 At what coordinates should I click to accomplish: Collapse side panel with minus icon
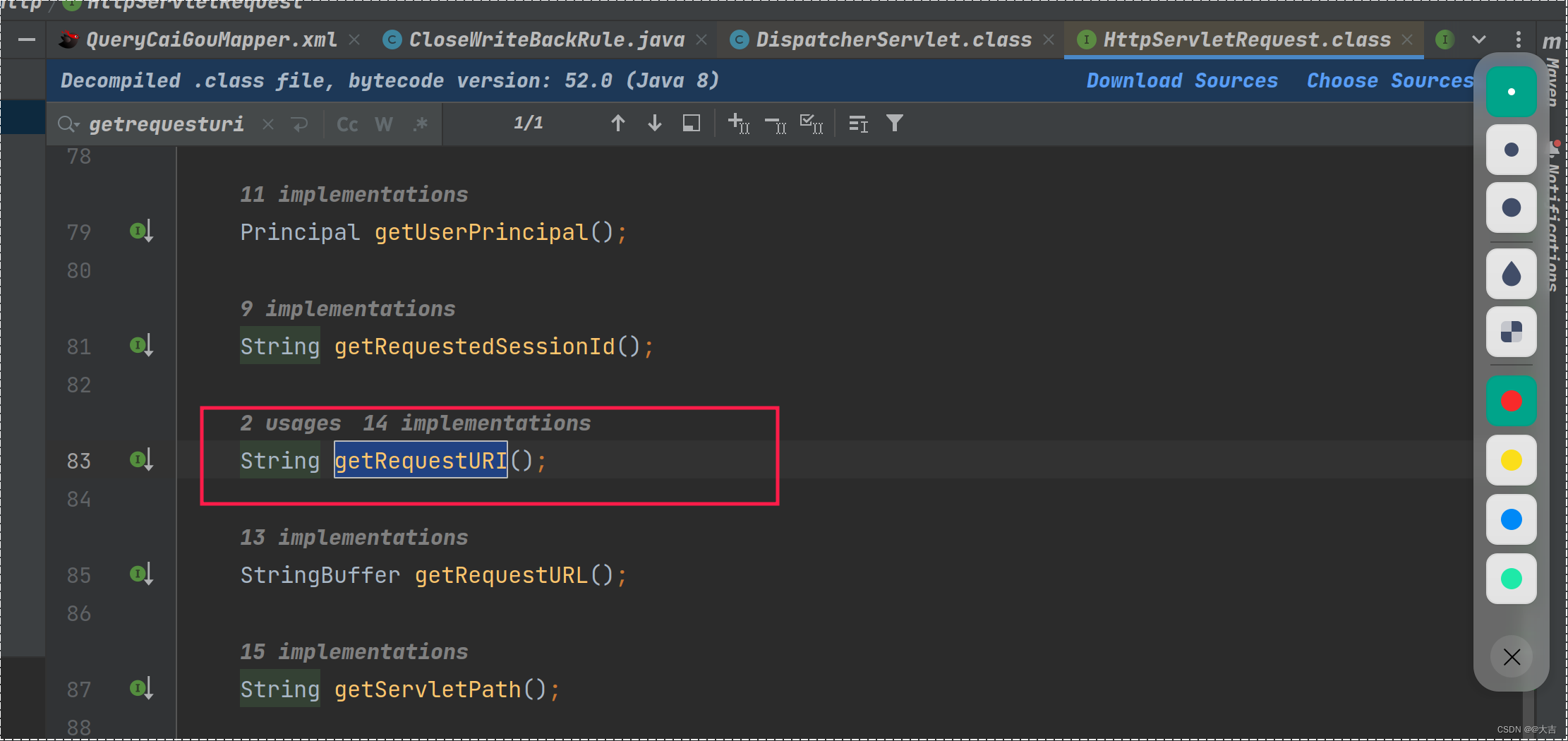point(27,40)
